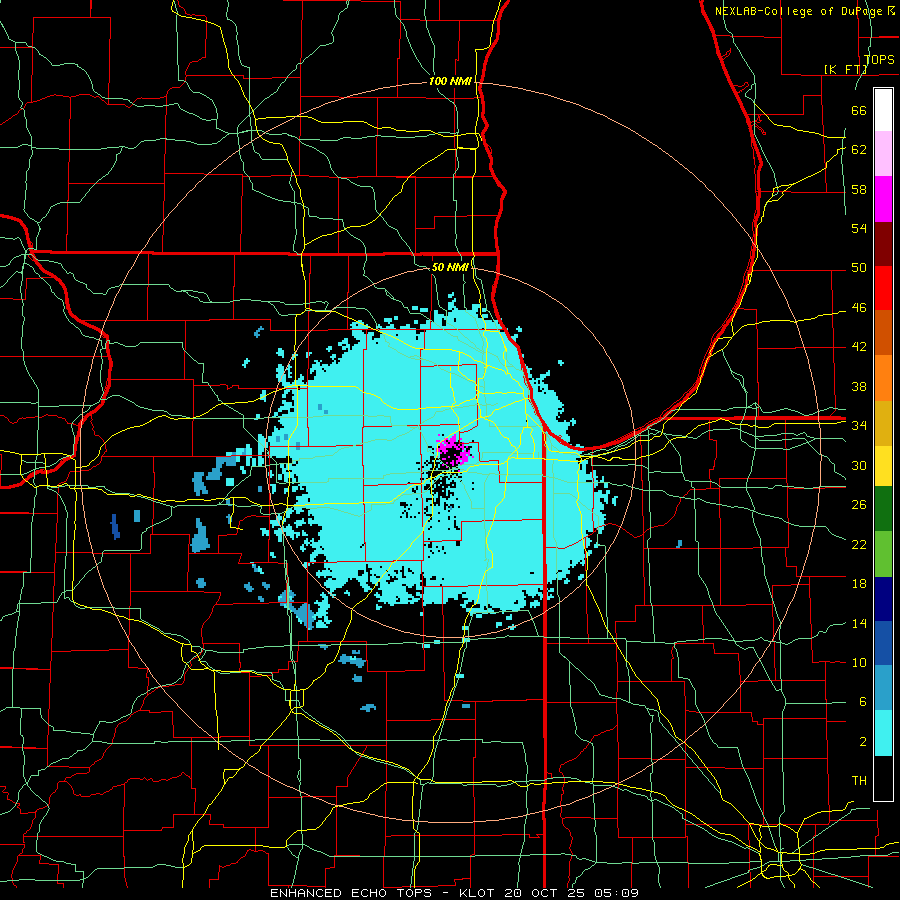Click the legend value '34'
900x900 pixels.
pyautogui.click(x=859, y=426)
